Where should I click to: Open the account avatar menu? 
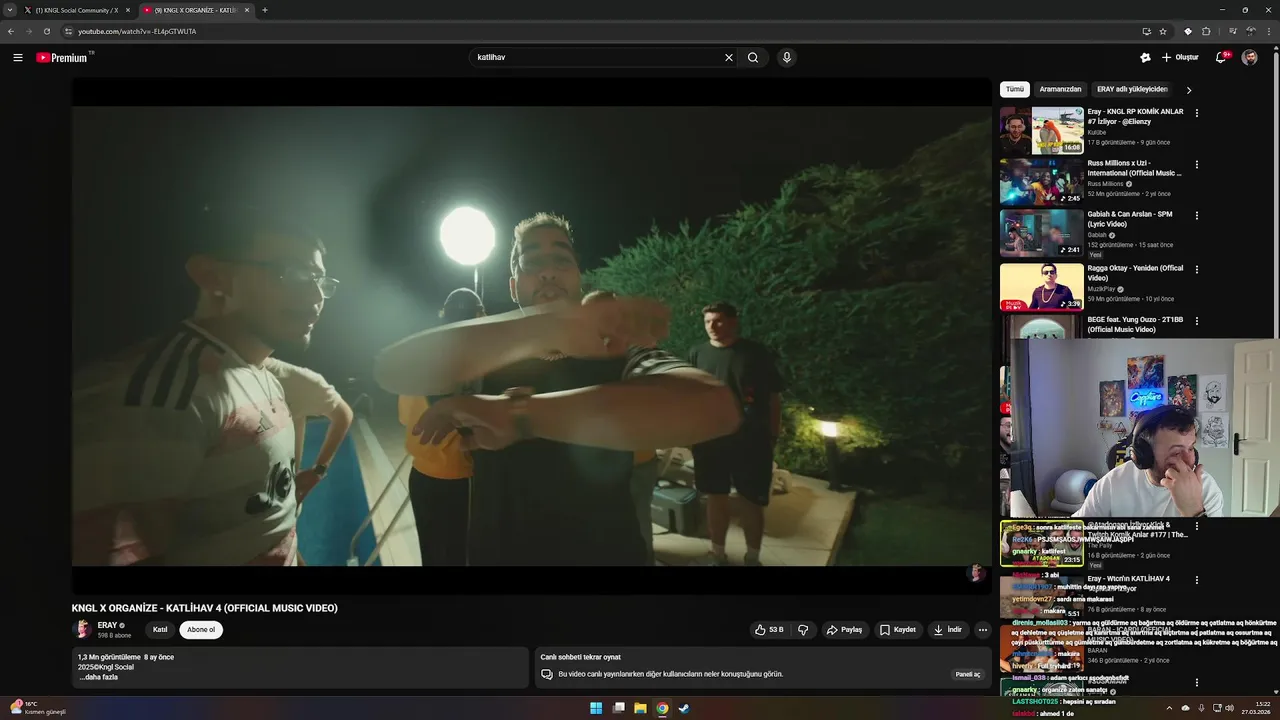(1249, 58)
